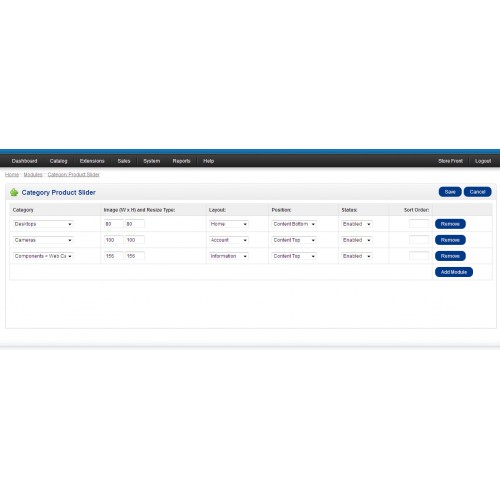Select the Content Bottom position dropdown
Screen dimensions: 500x500
[294, 224]
